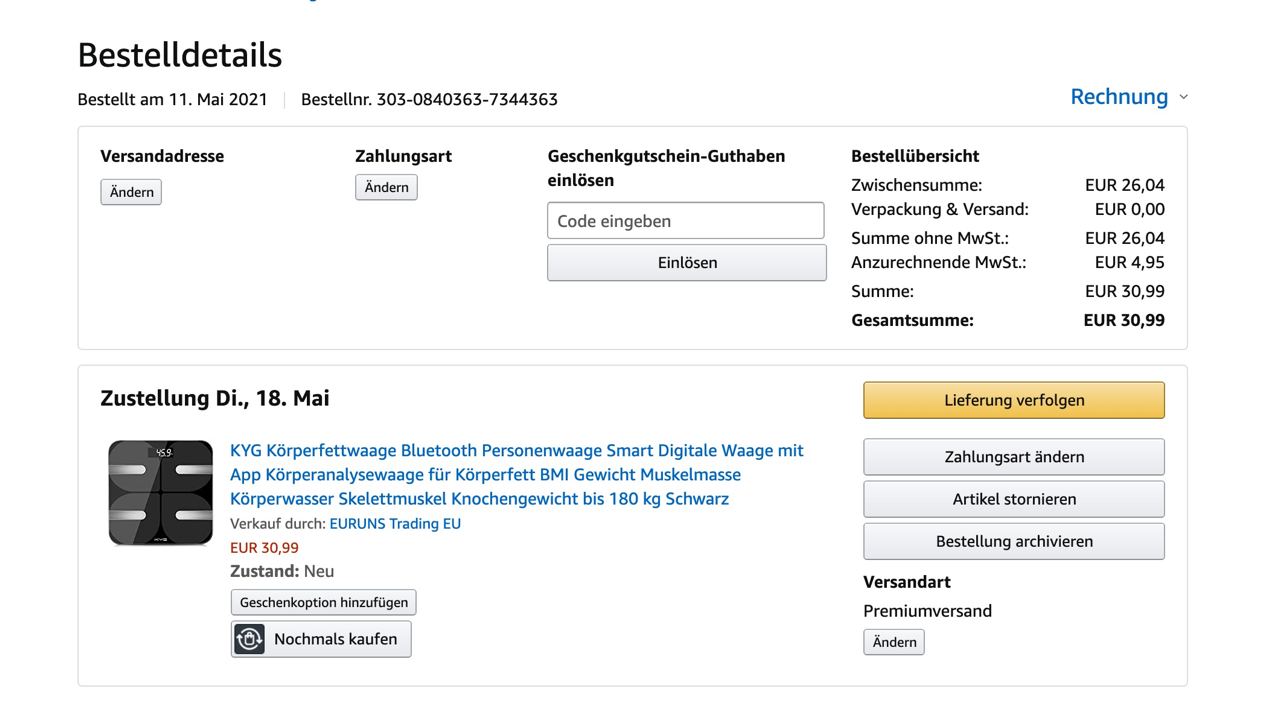Click the Gesamtsumme EUR 30,99 amount

point(1124,320)
